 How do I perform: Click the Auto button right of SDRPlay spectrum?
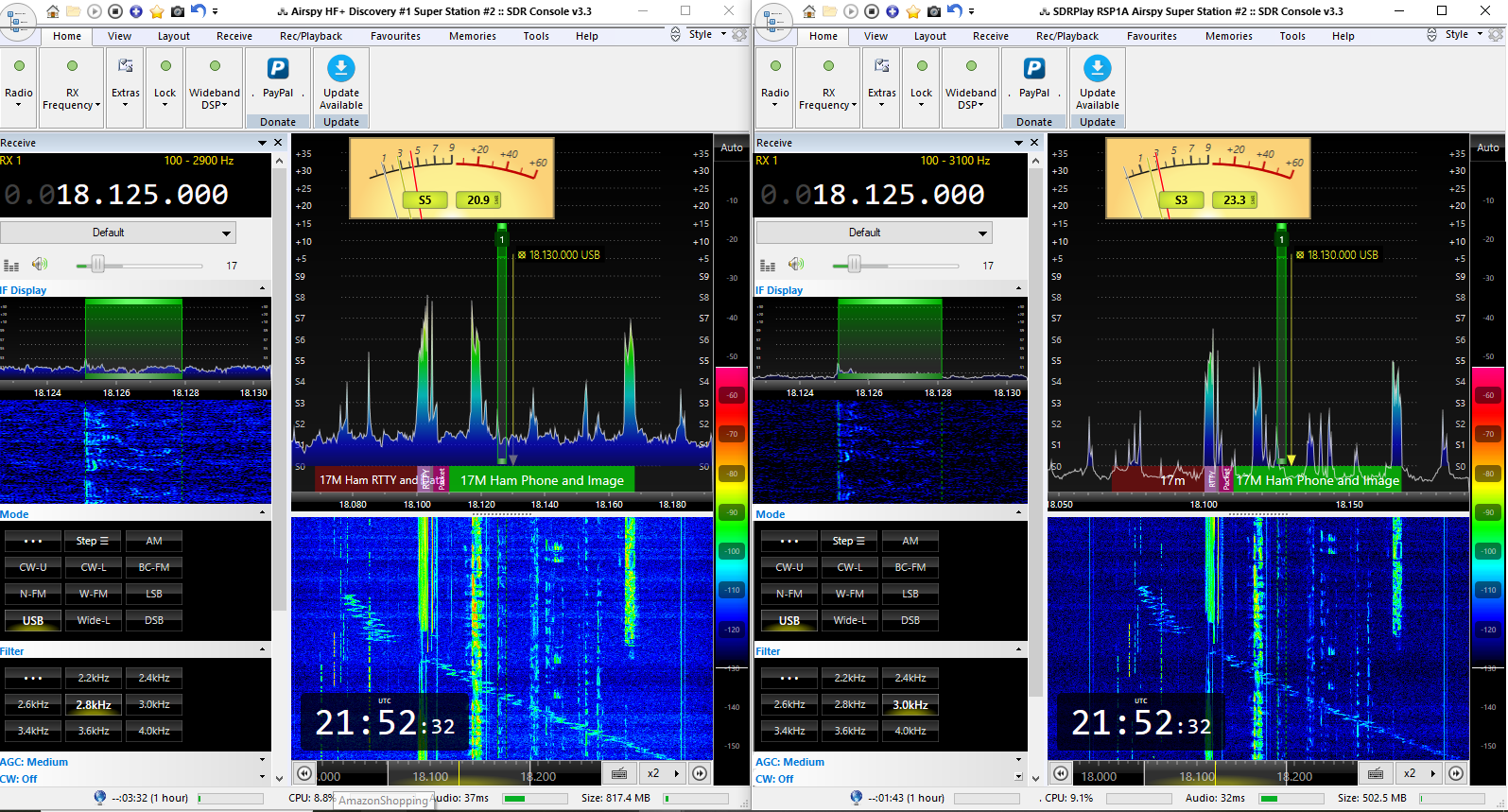click(1488, 147)
